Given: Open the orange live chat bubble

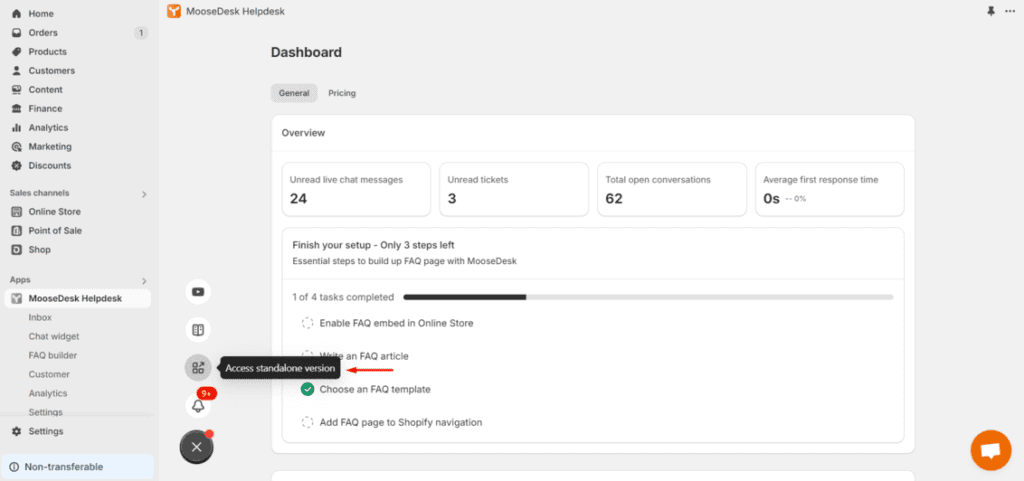Looking at the screenshot, I should pos(991,450).
